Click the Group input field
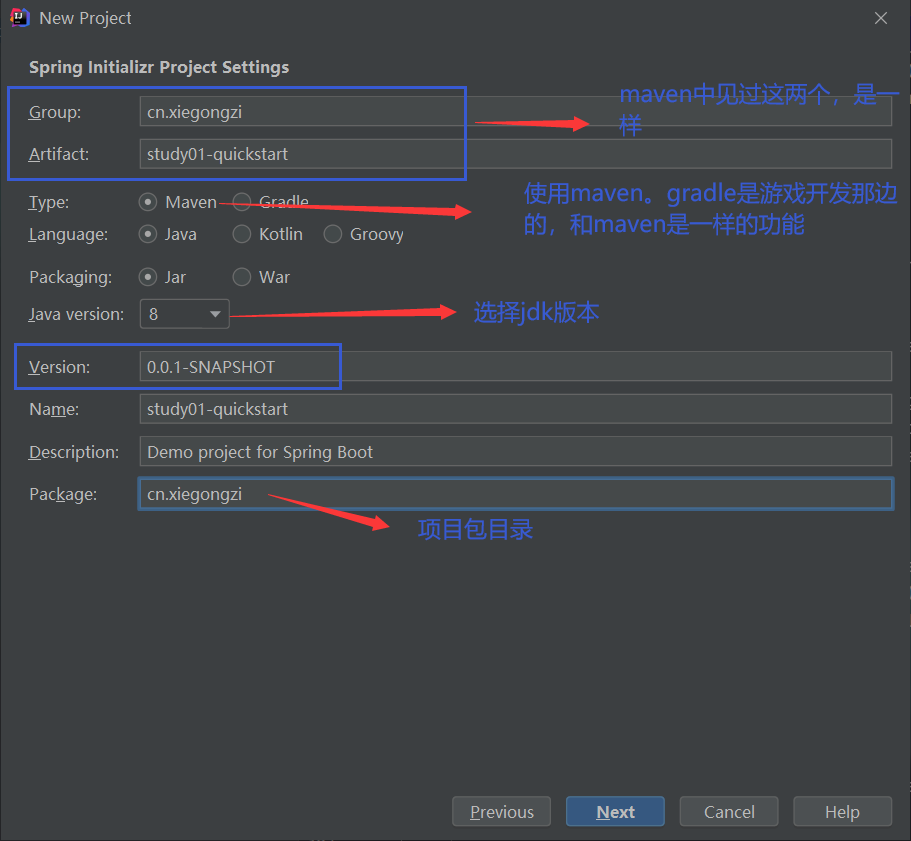This screenshot has height=841, width=911. coord(515,112)
